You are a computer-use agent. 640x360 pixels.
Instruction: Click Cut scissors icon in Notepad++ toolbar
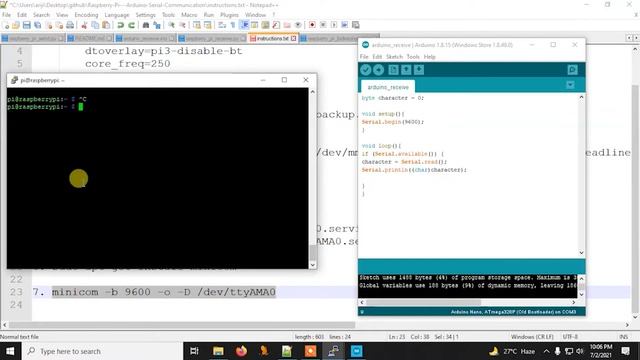click(84, 25)
